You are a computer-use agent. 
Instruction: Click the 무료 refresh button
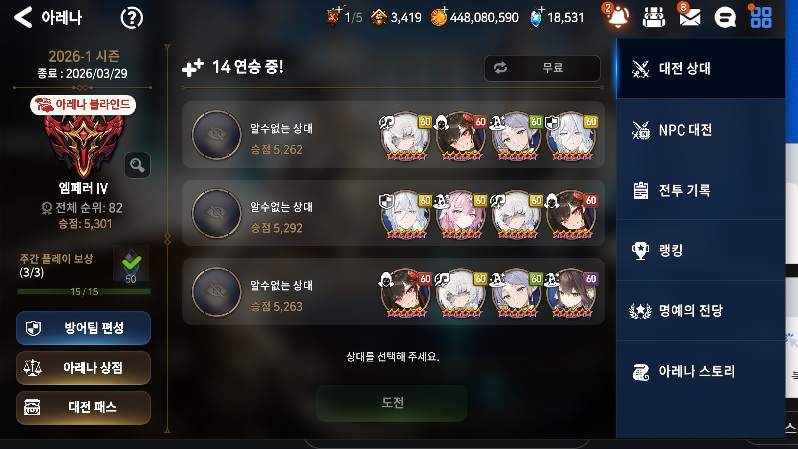point(543,68)
